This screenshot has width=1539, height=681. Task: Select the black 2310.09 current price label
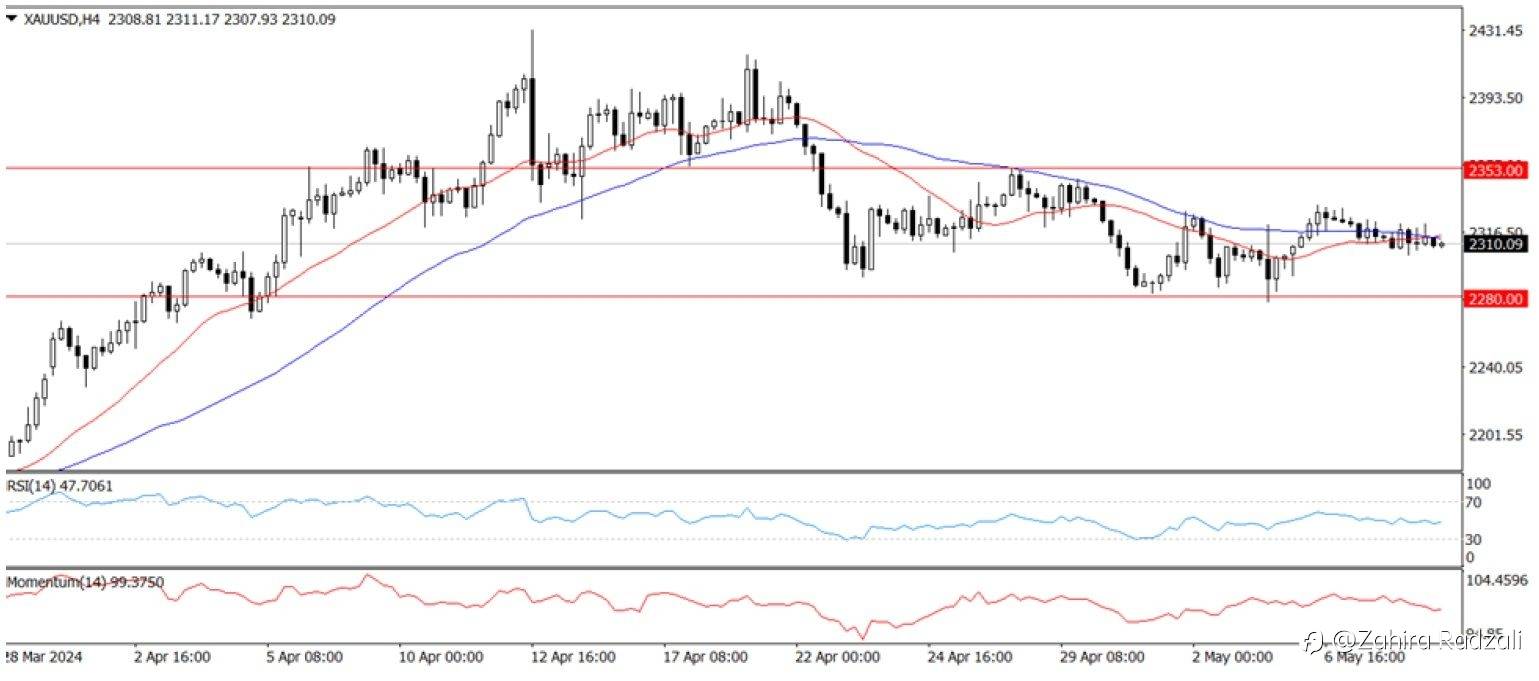pyautogui.click(x=1496, y=243)
